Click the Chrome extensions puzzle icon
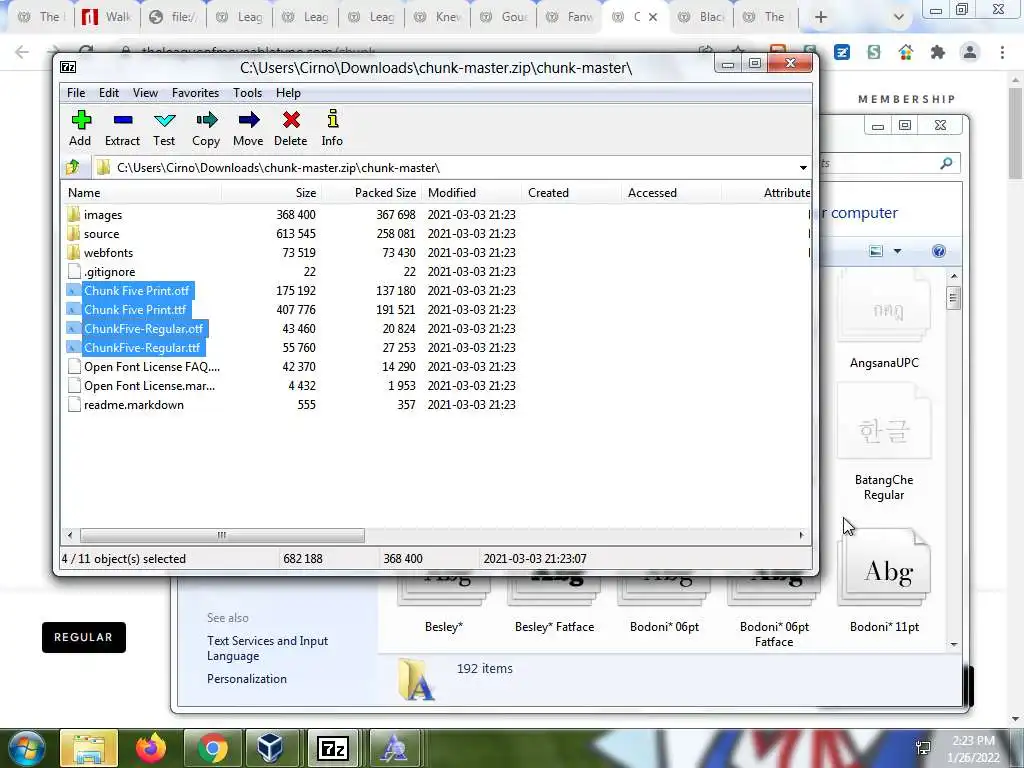 click(x=938, y=52)
